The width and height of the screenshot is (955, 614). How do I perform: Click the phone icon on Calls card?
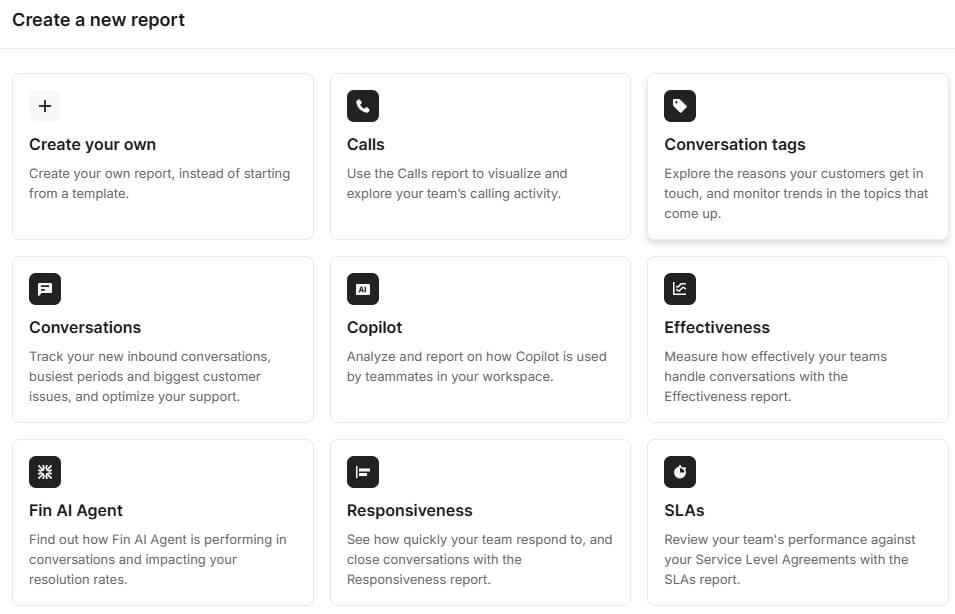pyautogui.click(x=363, y=106)
